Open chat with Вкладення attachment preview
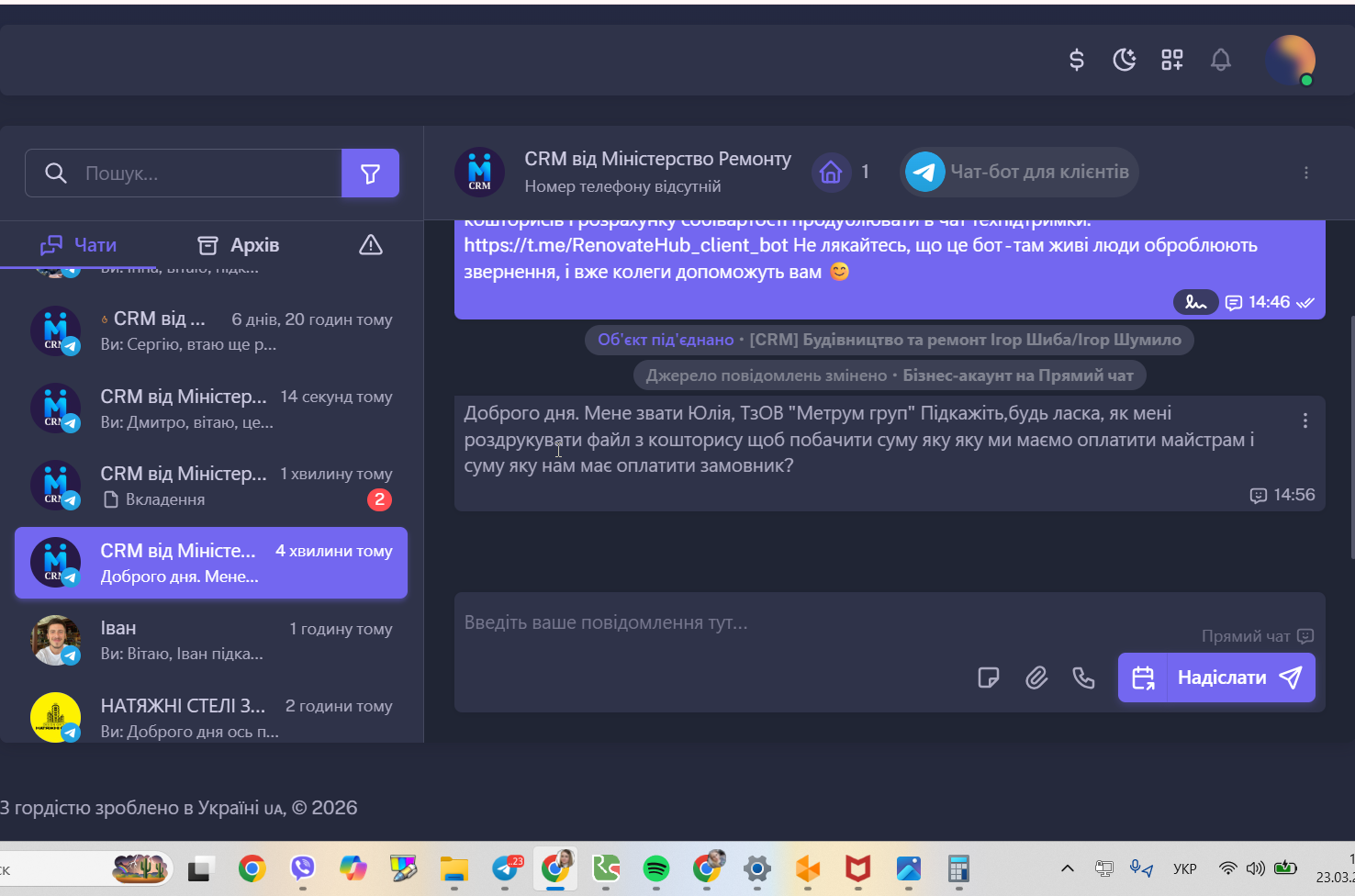The height and width of the screenshot is (896, 1355). [x=211, y=486]
